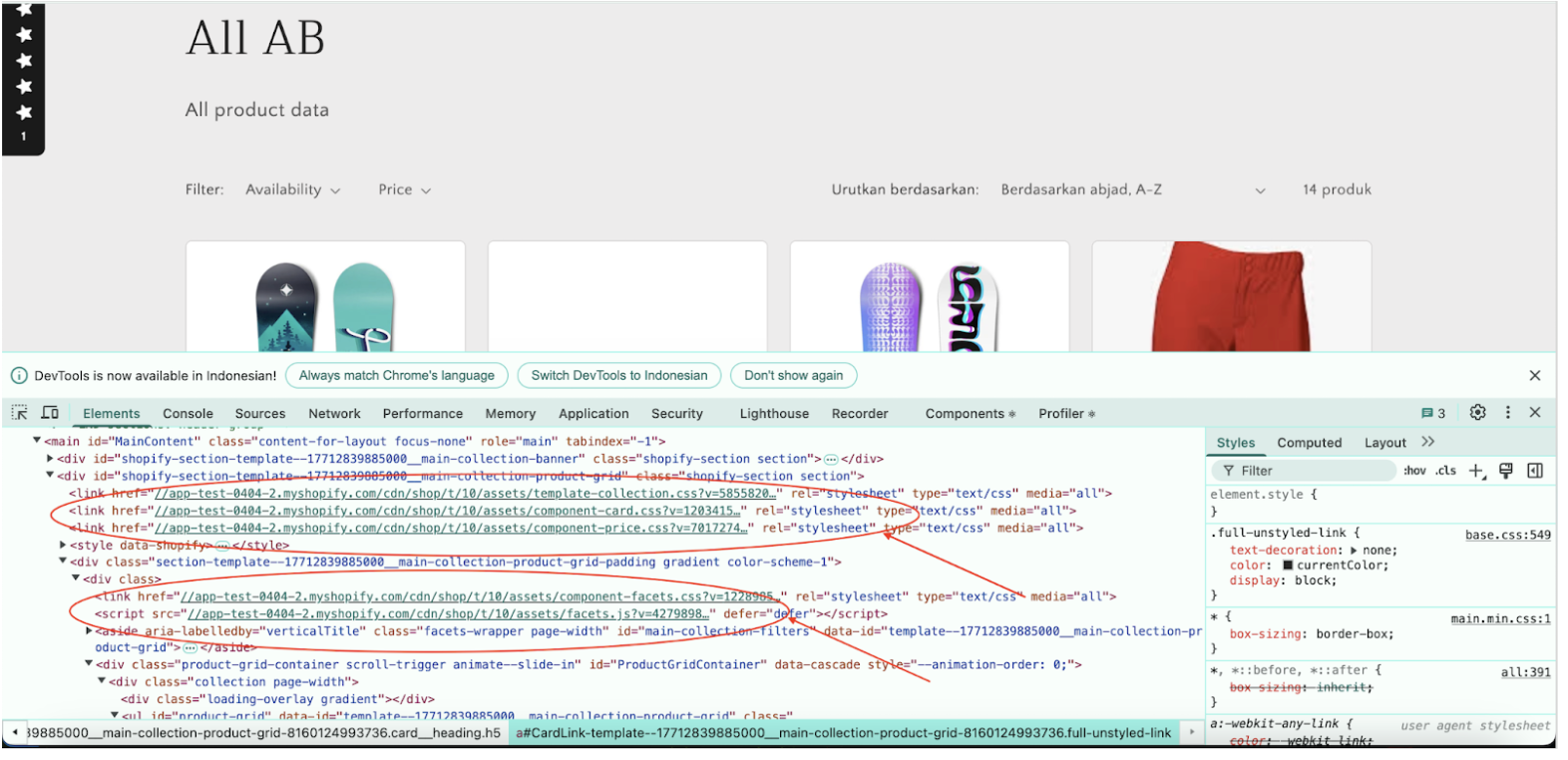This screenshot has height=760, width=1568.
Task: Select the Styles pane tab
Action: click(1236, 443)
